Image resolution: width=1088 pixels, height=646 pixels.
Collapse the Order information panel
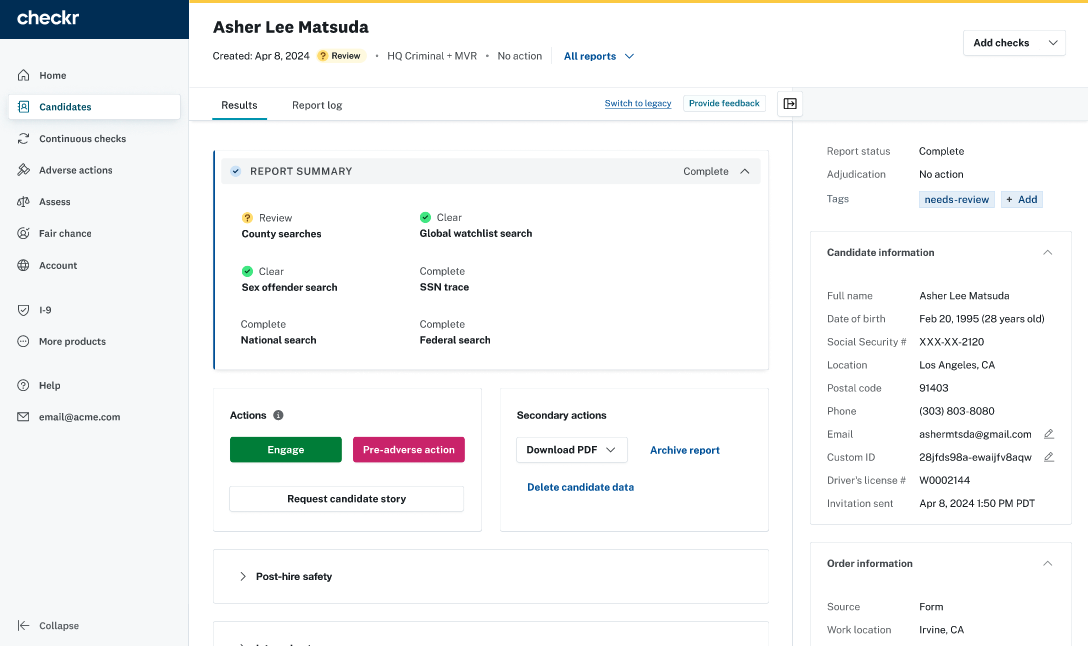1048,563
